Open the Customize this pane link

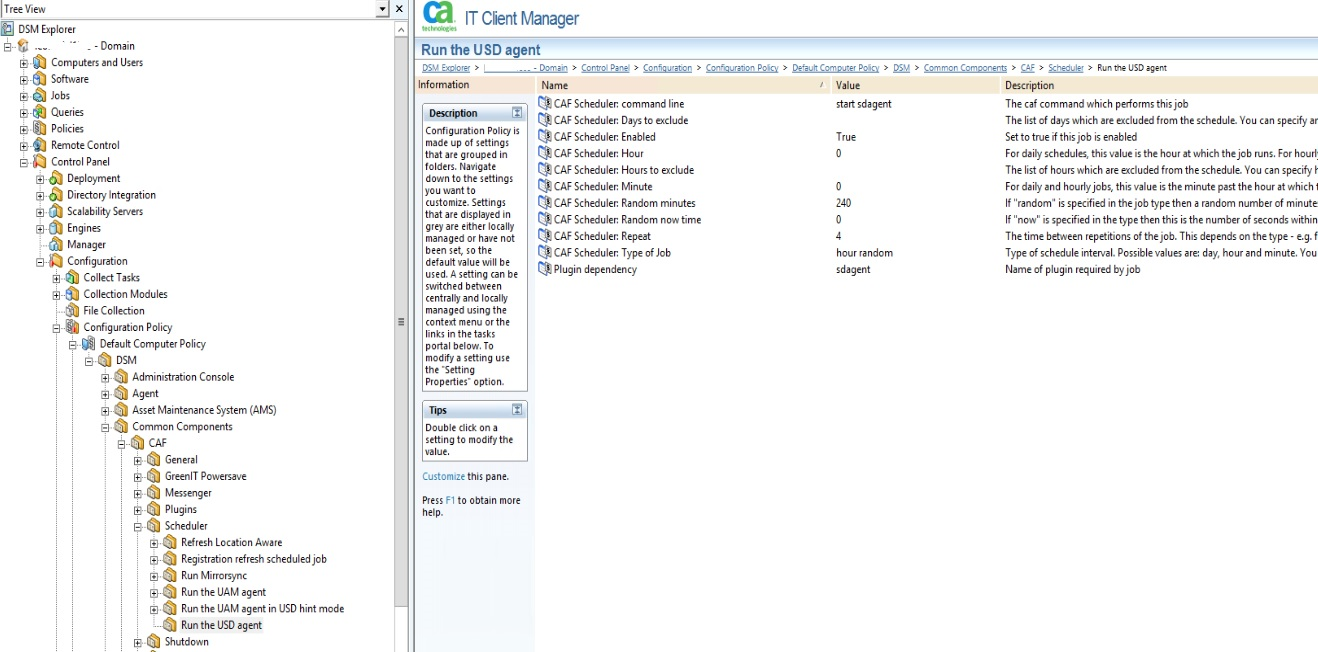click(x=443, y=477)
